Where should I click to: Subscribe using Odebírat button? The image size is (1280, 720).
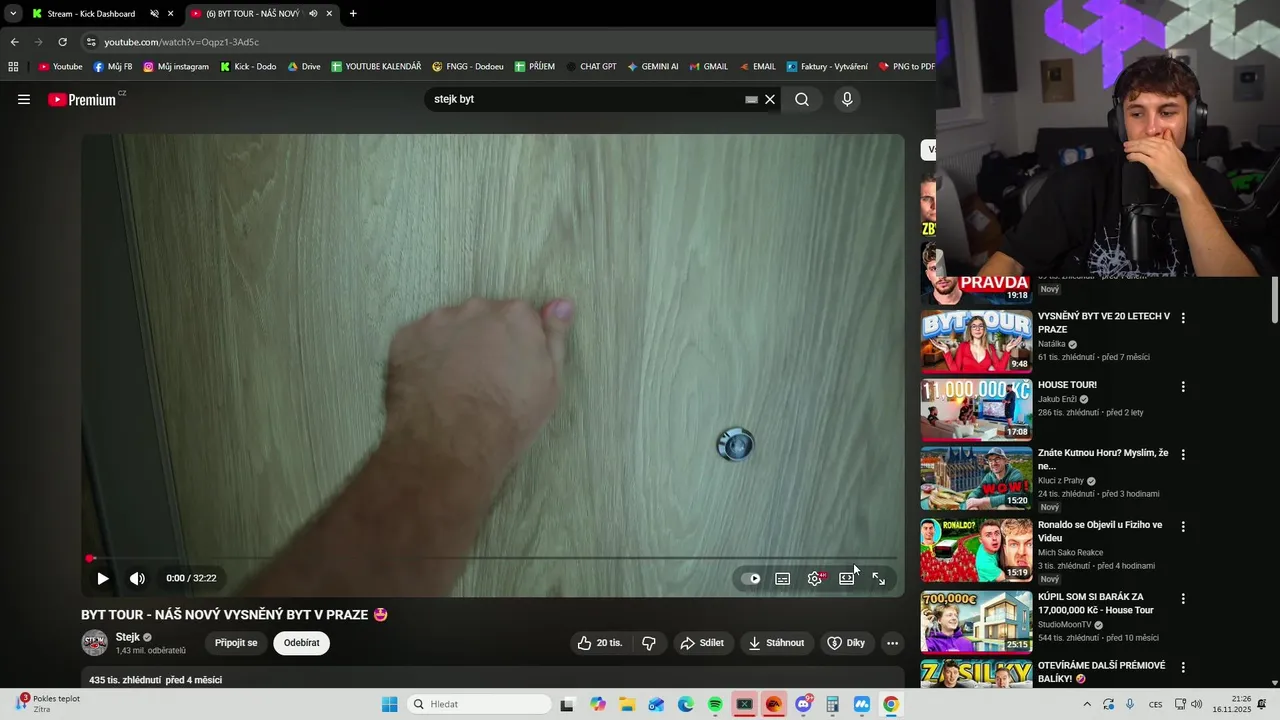pos(302,643)
